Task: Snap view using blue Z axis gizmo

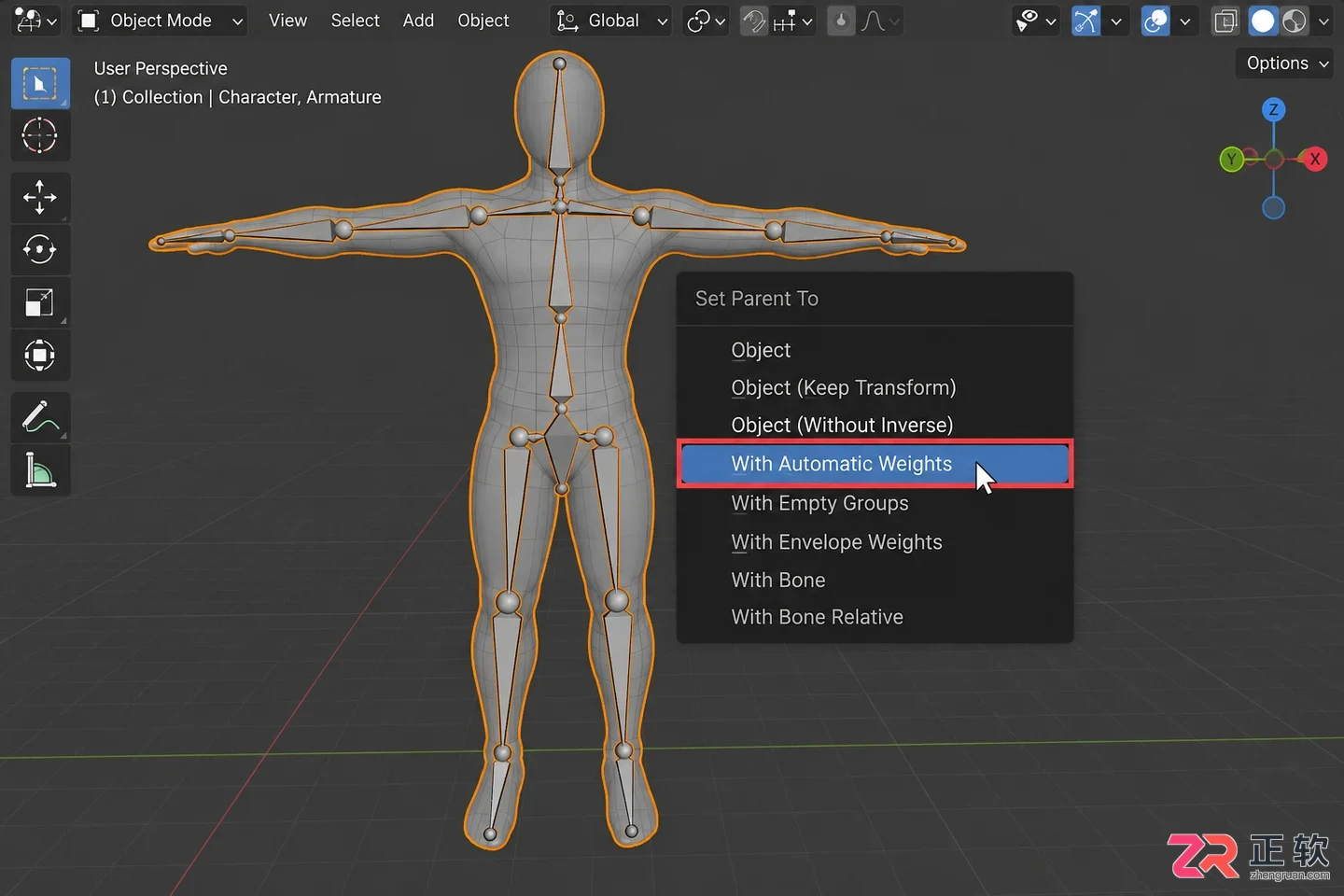Action: (1273, 110)
